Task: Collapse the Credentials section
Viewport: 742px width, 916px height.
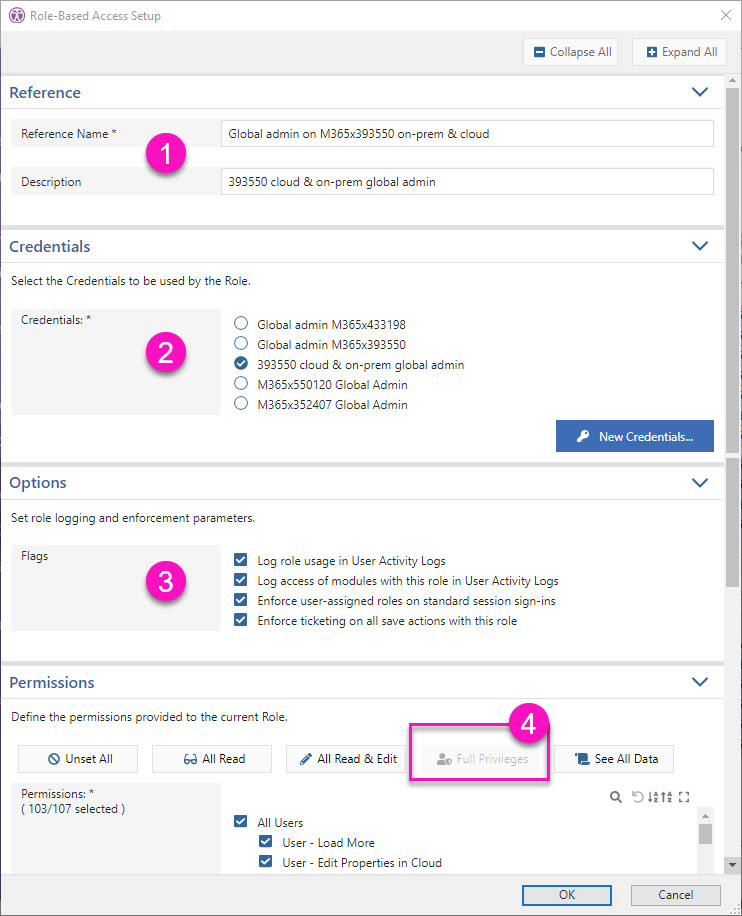Action: tap(700, 245)
